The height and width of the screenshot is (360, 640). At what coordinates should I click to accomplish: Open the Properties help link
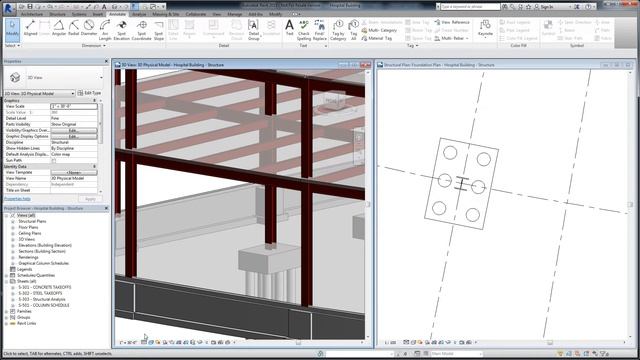click(17, 199)
